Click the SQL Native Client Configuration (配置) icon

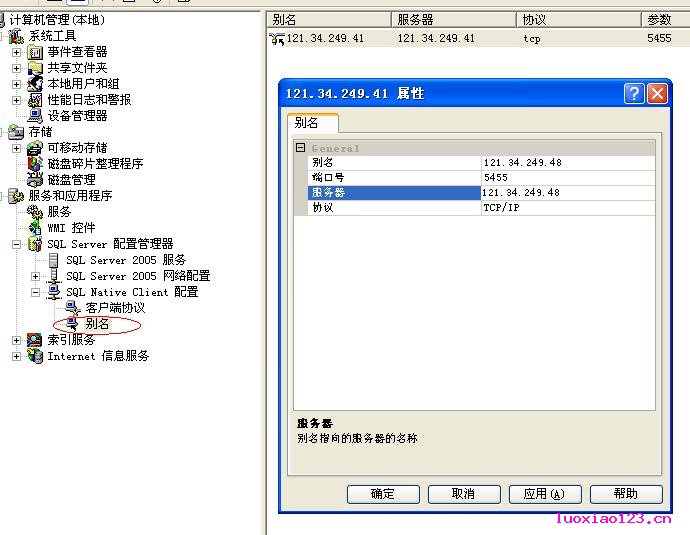coord(54,292)
